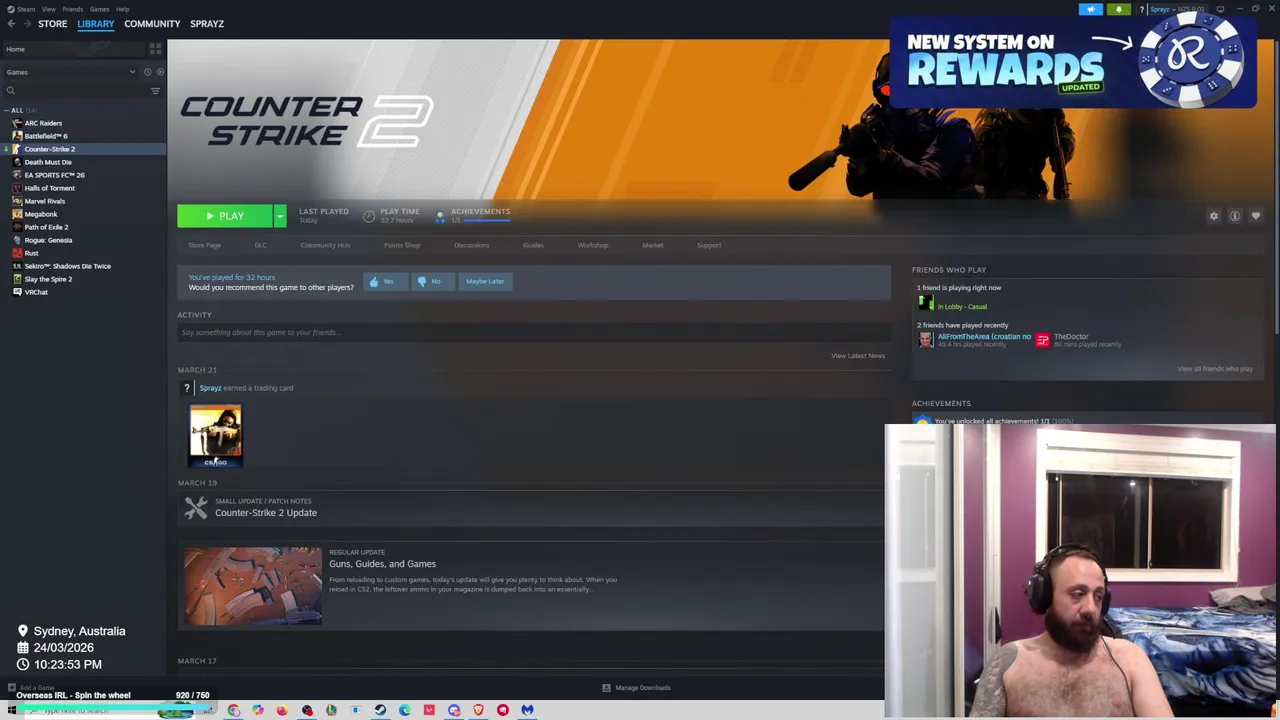
Task: Click the Steam announcements megaphone icon
Action: coord(1091,9)
